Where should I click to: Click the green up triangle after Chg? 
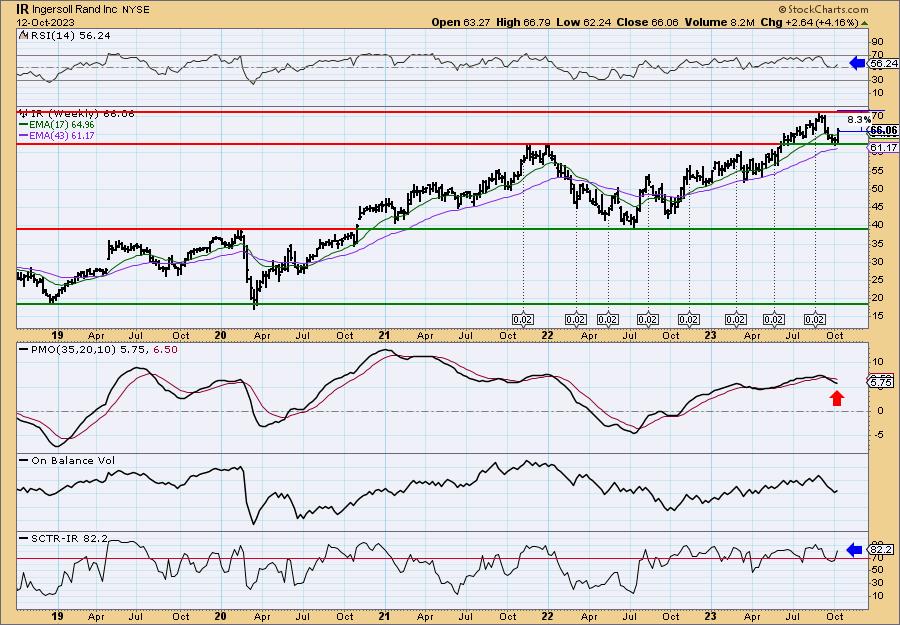click(864, 22)
